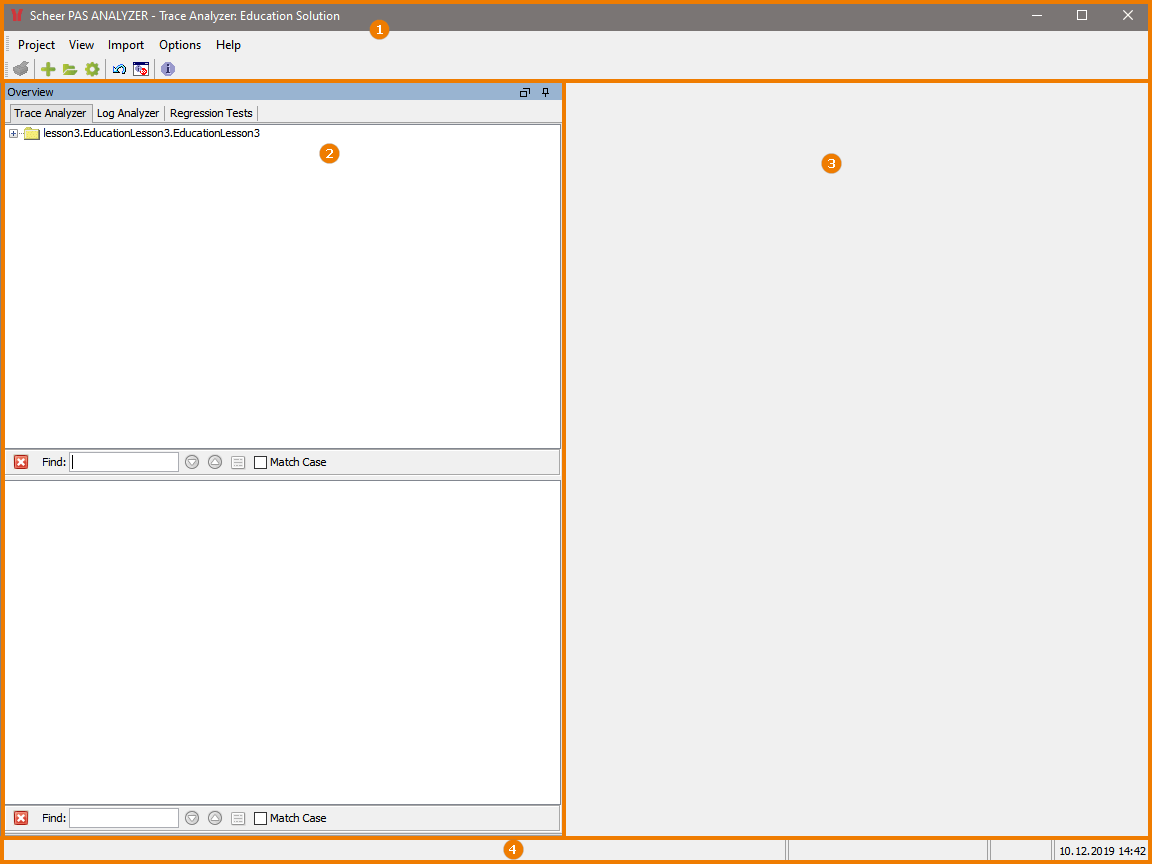The width and height of the screenshot is (1152, 864).
Task: Undock the Overview panel with the float icon
Action: click(524, 91)
